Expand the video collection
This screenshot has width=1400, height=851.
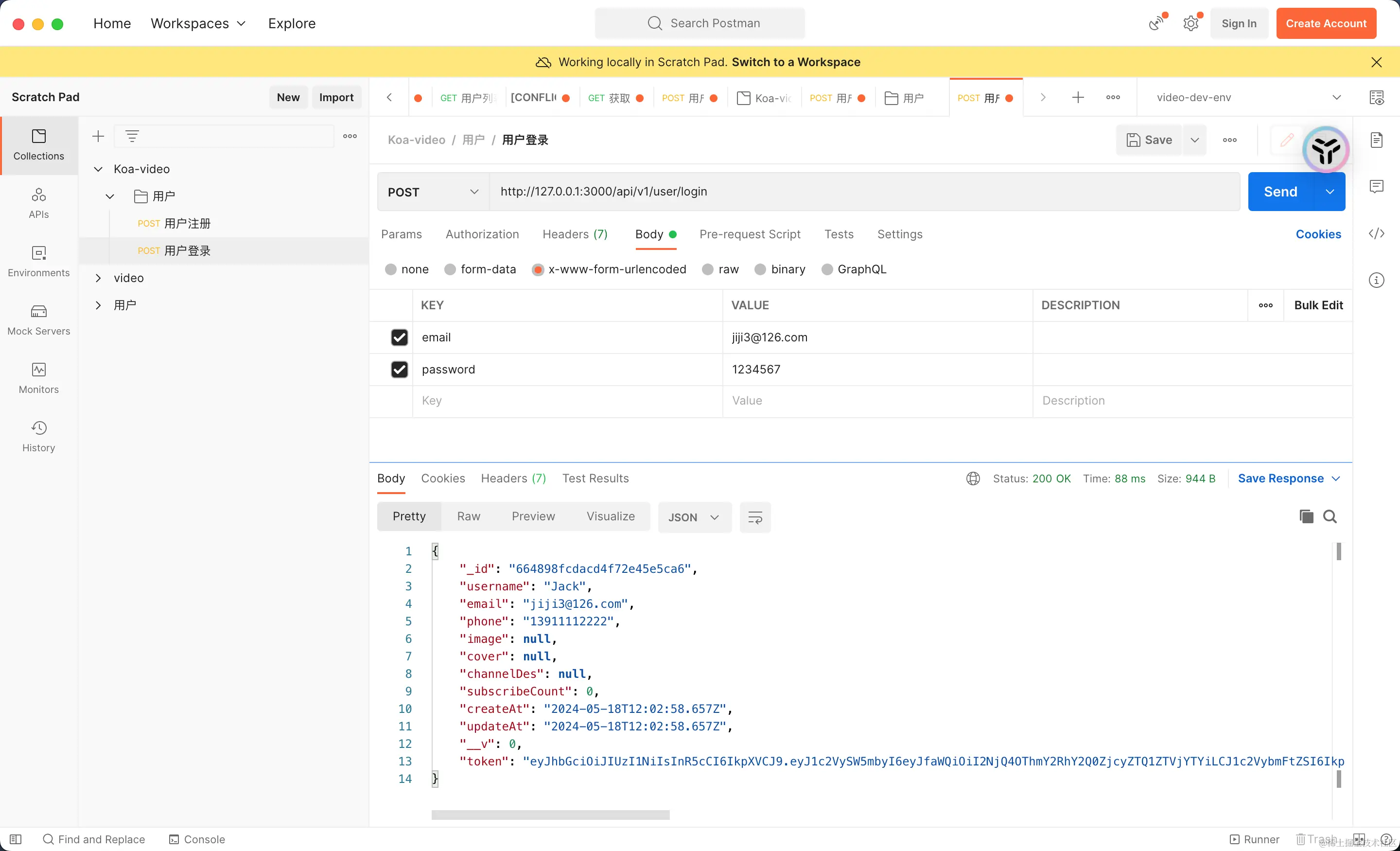click(98, 278)
